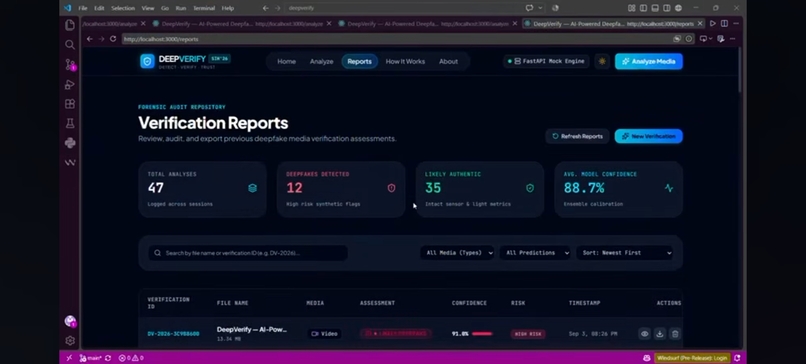Click the Deepfakes Detected shield icon
This screenshot has height=364, width=806.
(391, 188)
